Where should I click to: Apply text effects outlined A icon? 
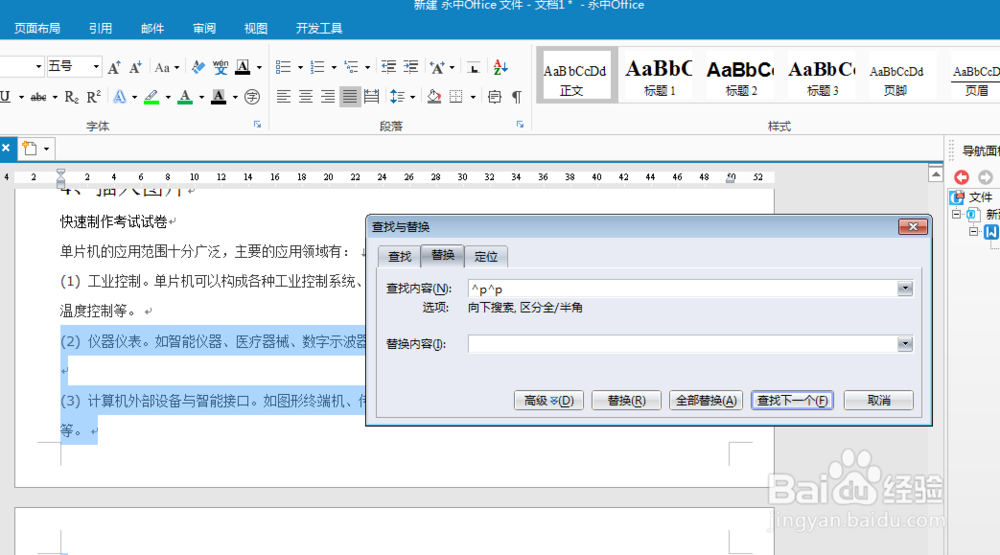[x=119, y=97]
